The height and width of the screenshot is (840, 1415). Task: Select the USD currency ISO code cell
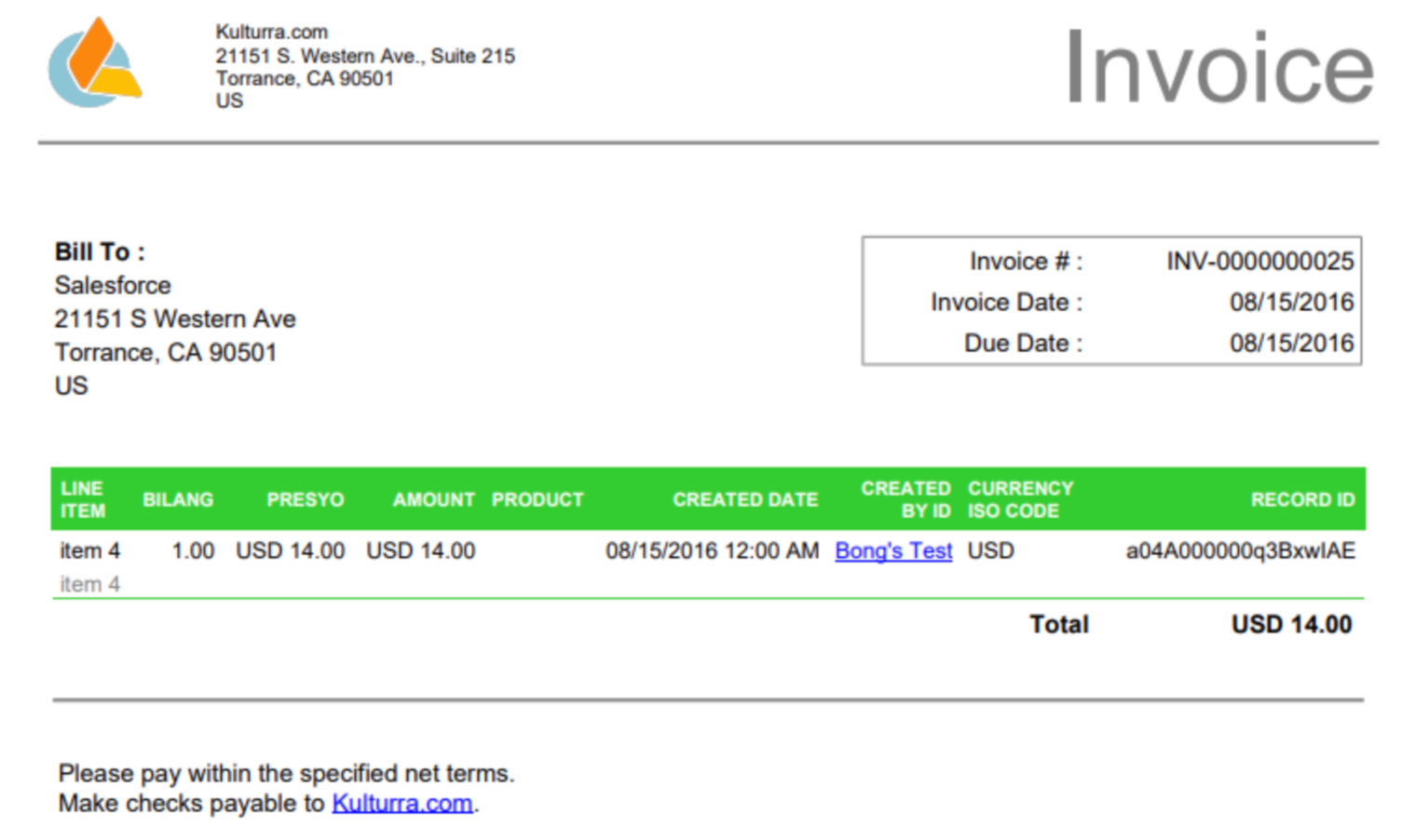[x=991, y=551]
